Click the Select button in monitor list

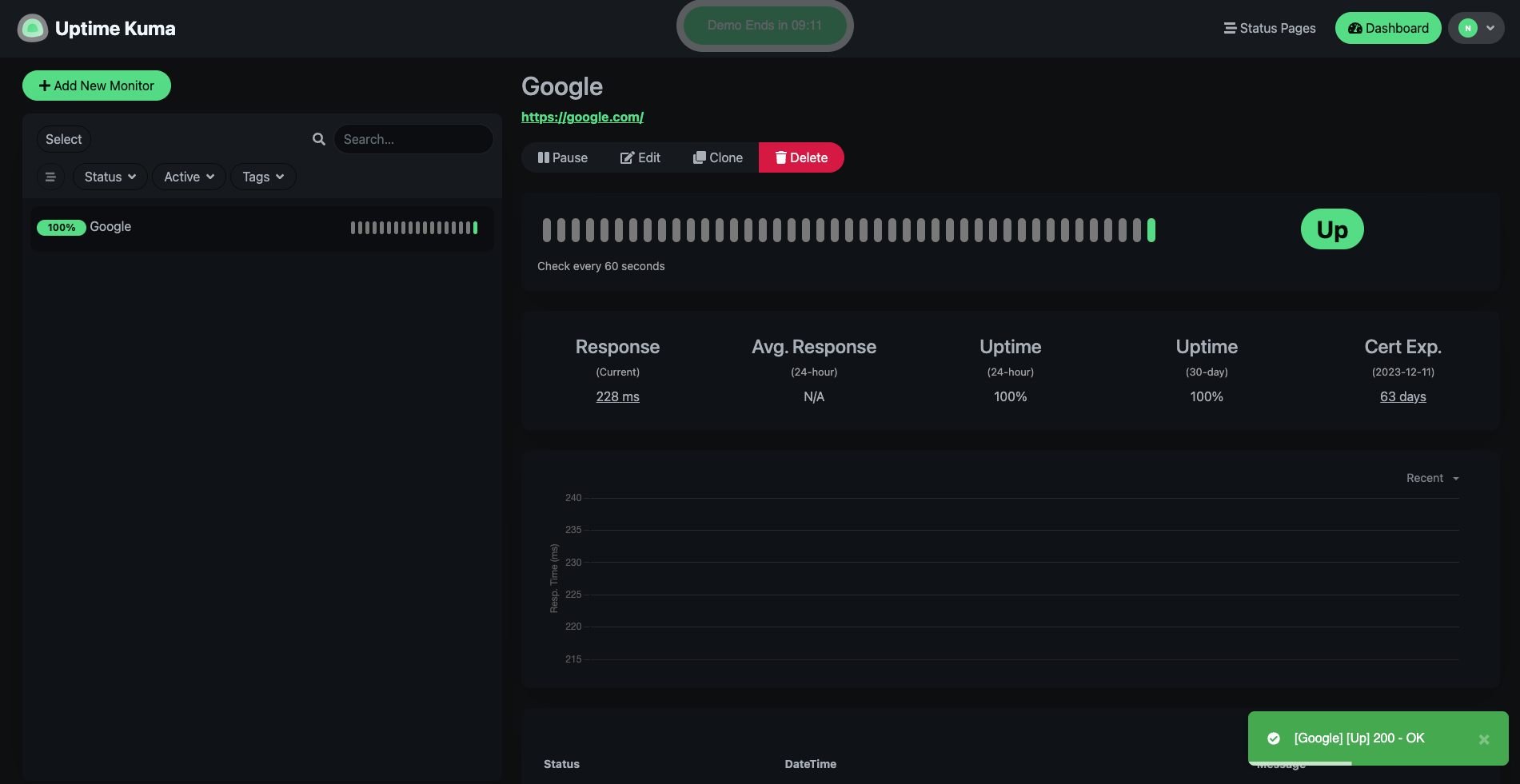point(64,139)
